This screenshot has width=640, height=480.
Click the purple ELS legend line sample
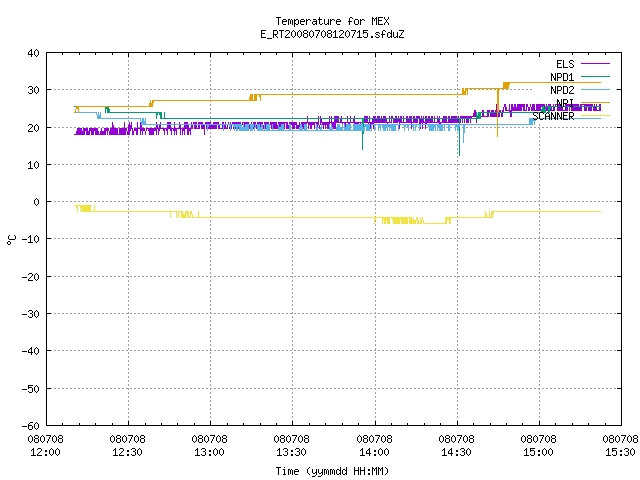595,64
